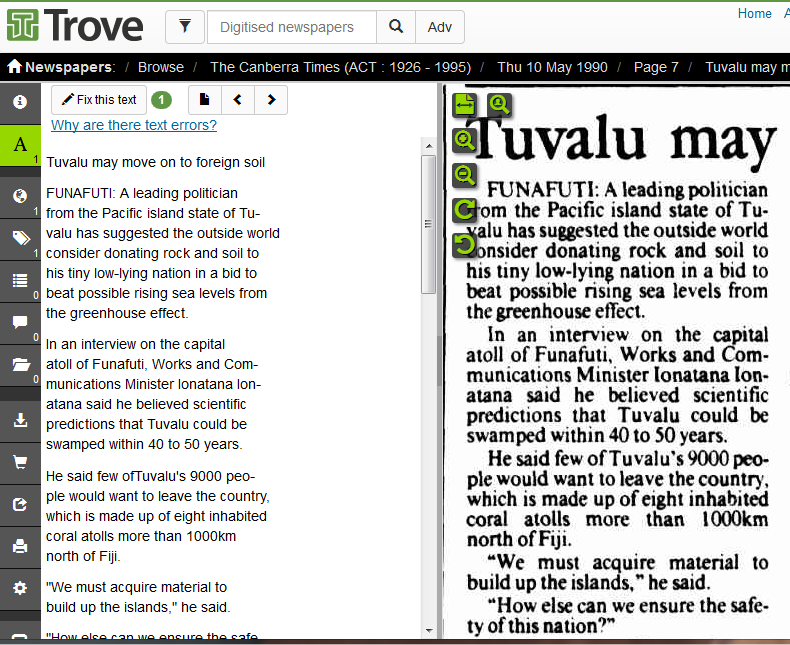Open The Canberra Times breadcrumb

point(340,67)
